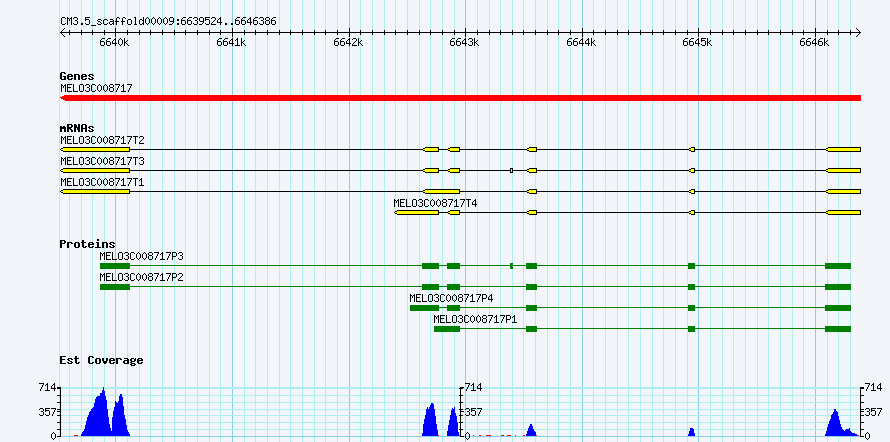Open the MELO3C008717T3 transcript label

tap(102, 161)
